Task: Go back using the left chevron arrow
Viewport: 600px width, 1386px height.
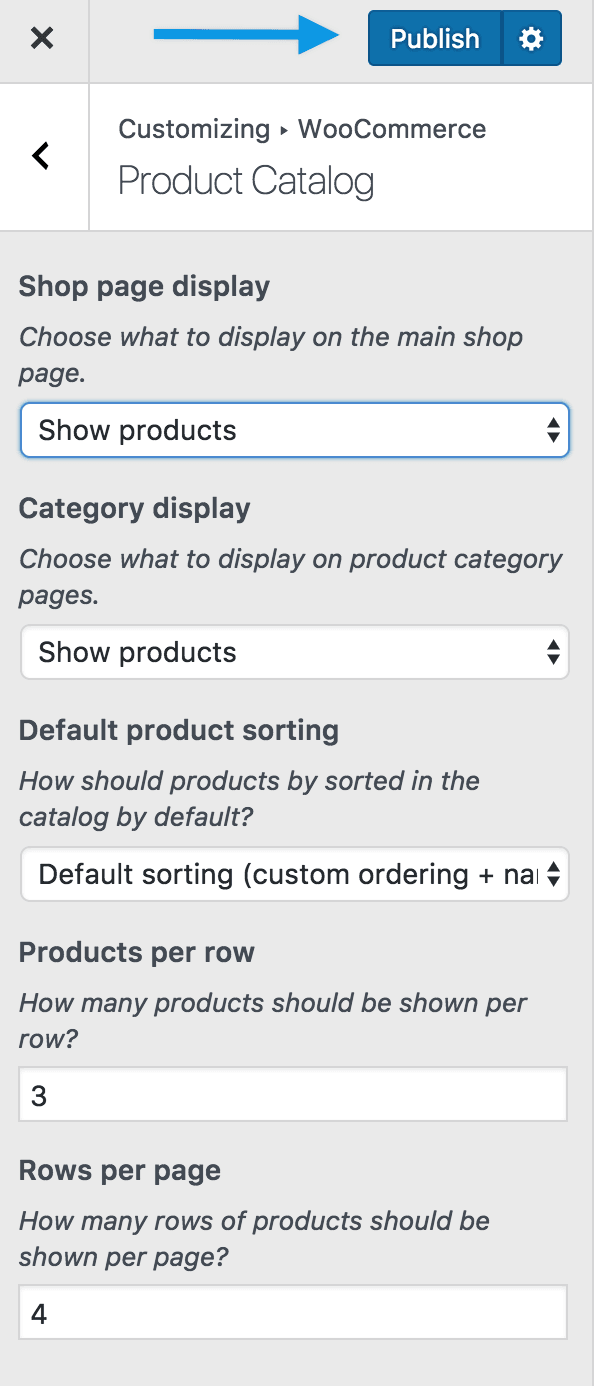Action: [42, 156]
